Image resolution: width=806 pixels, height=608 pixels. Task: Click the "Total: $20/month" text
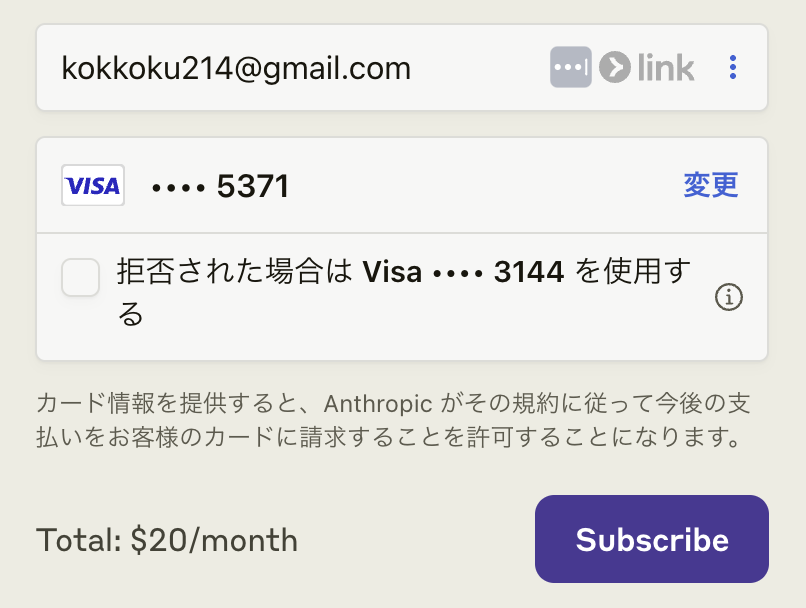167,541
